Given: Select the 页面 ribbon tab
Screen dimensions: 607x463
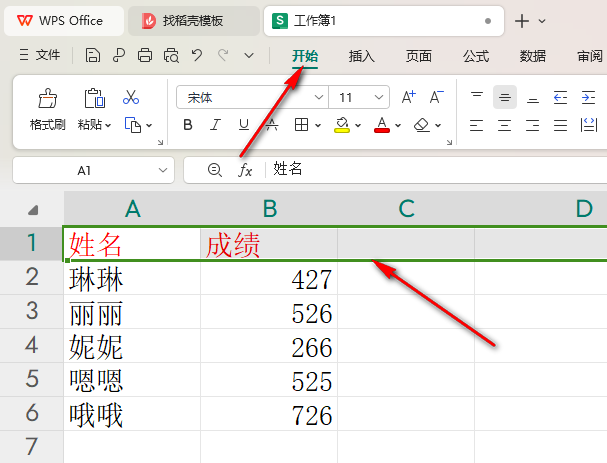Looking at the screenshot, I should pos(418,56).
